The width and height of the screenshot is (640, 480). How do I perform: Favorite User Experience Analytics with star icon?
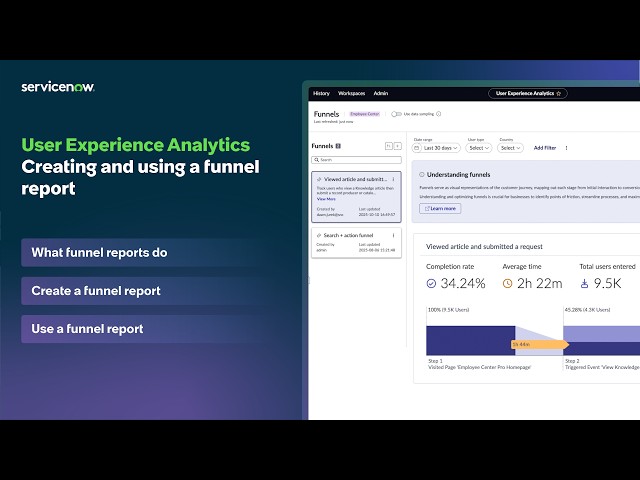[559, 93]
